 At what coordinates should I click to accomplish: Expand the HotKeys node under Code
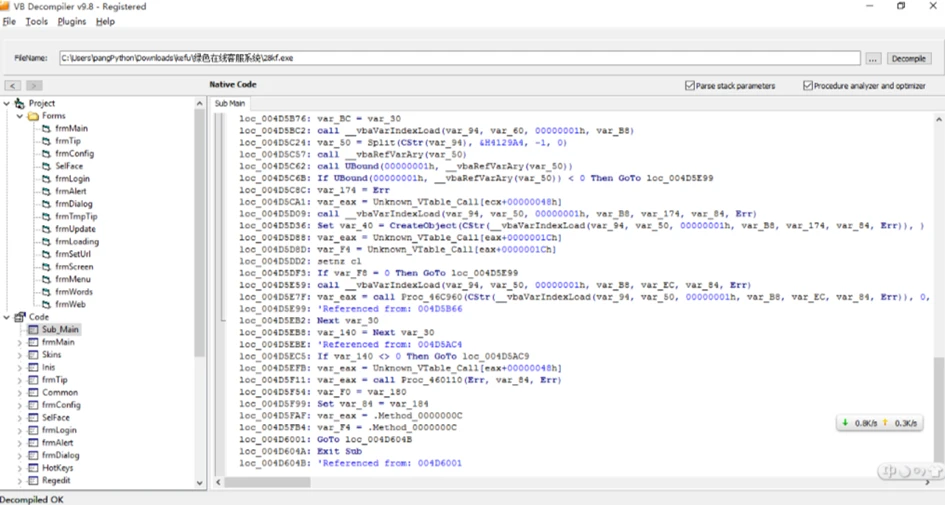tap(20, 468)
